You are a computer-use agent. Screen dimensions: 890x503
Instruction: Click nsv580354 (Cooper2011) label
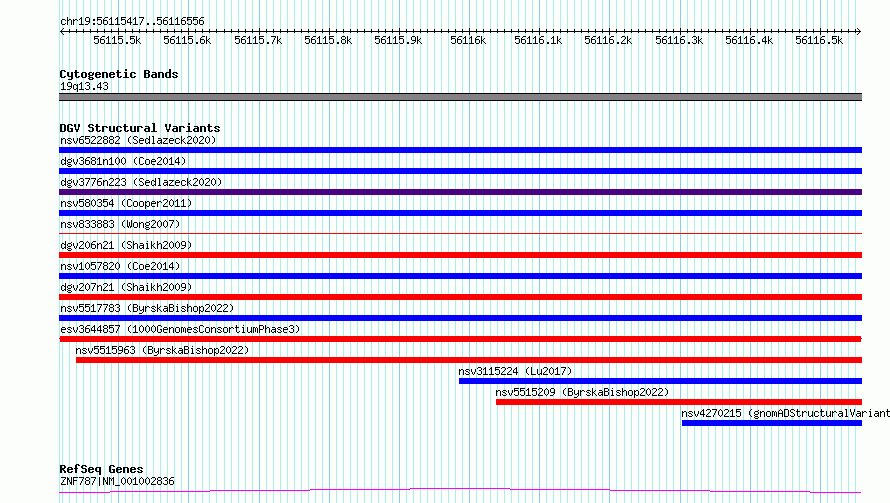[x=126, y=203]
